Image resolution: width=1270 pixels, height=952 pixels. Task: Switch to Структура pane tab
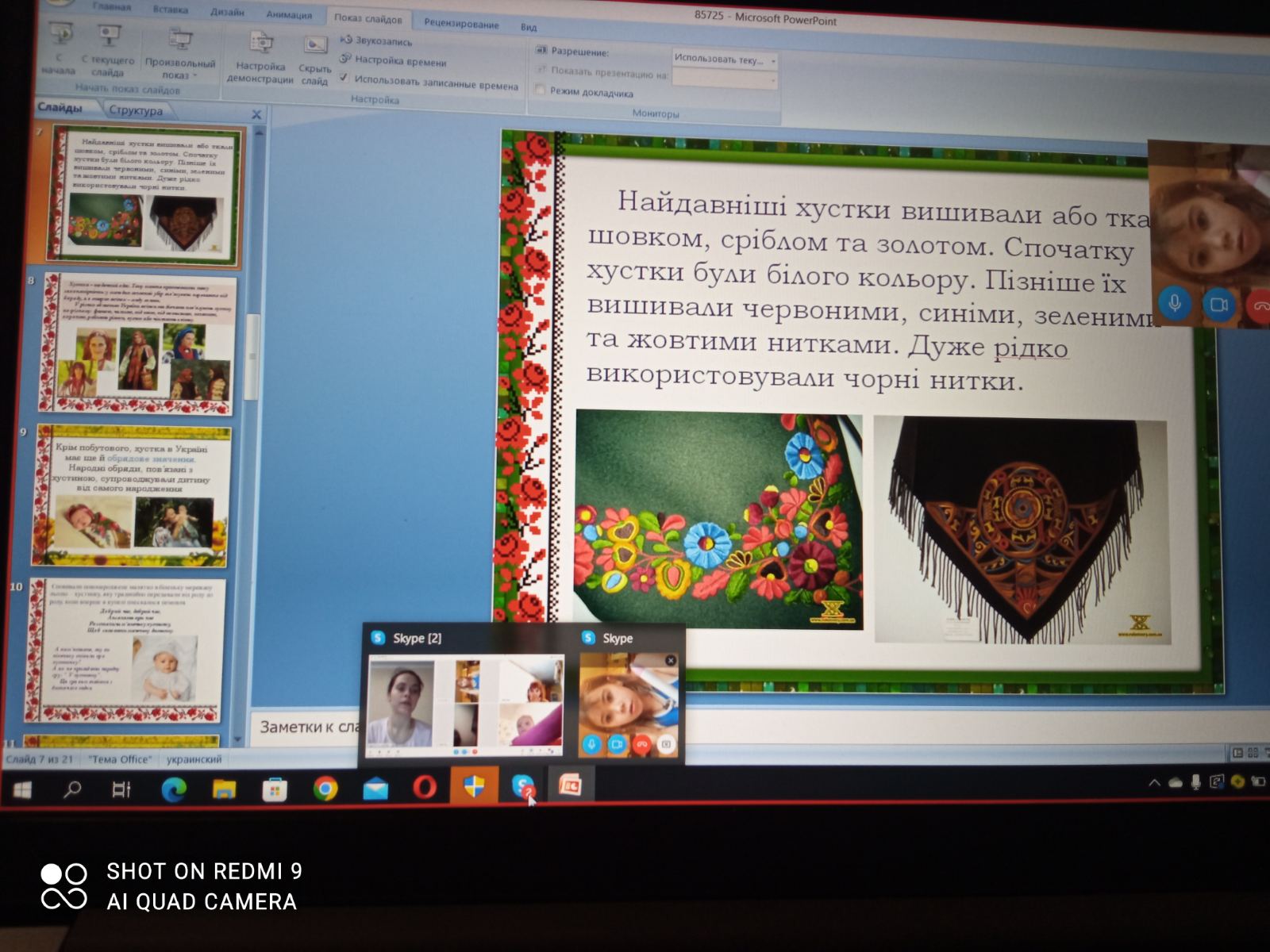click(x=136, y=110)
